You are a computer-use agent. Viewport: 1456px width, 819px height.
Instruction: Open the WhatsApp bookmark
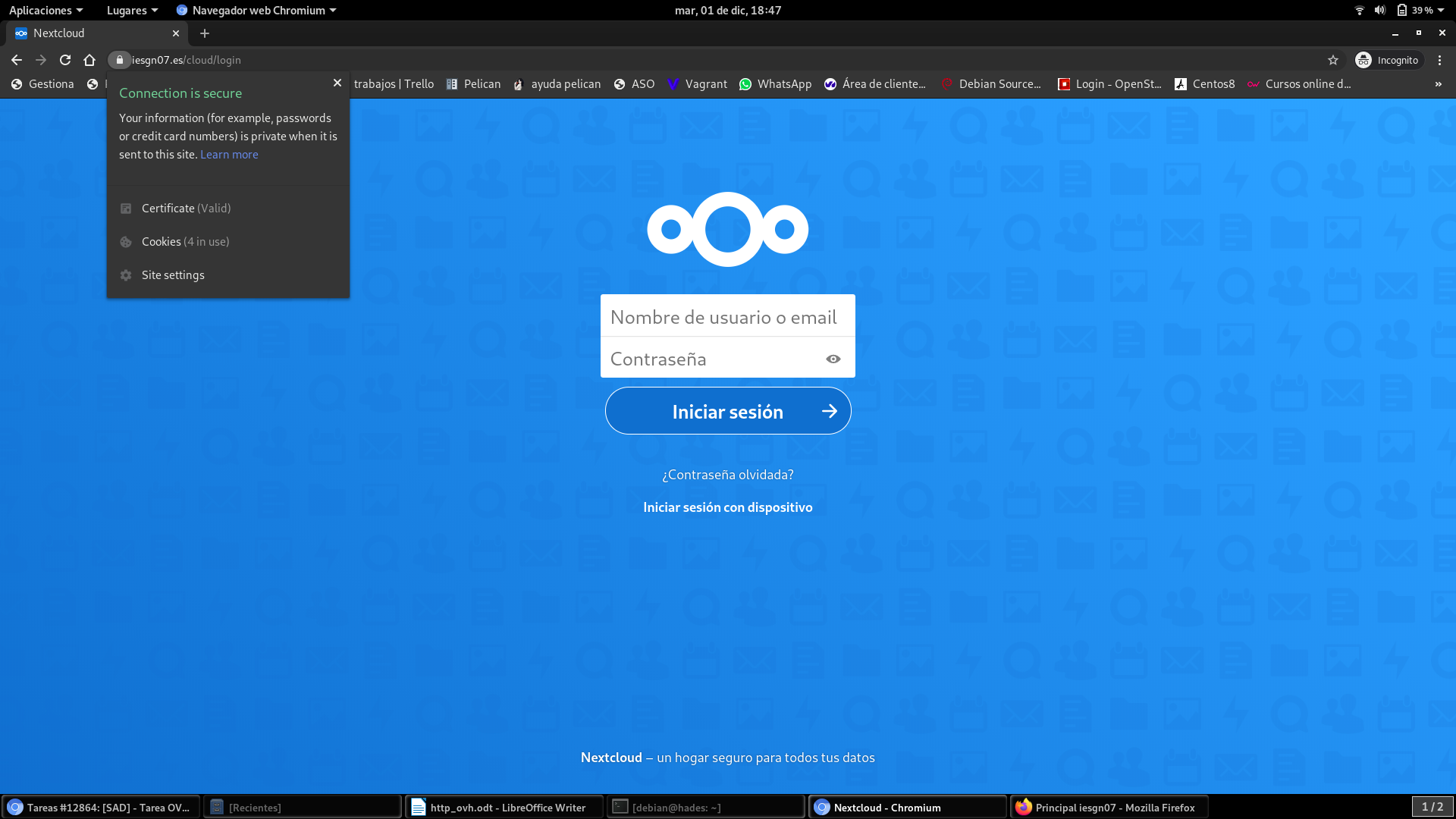click(775, 84)
